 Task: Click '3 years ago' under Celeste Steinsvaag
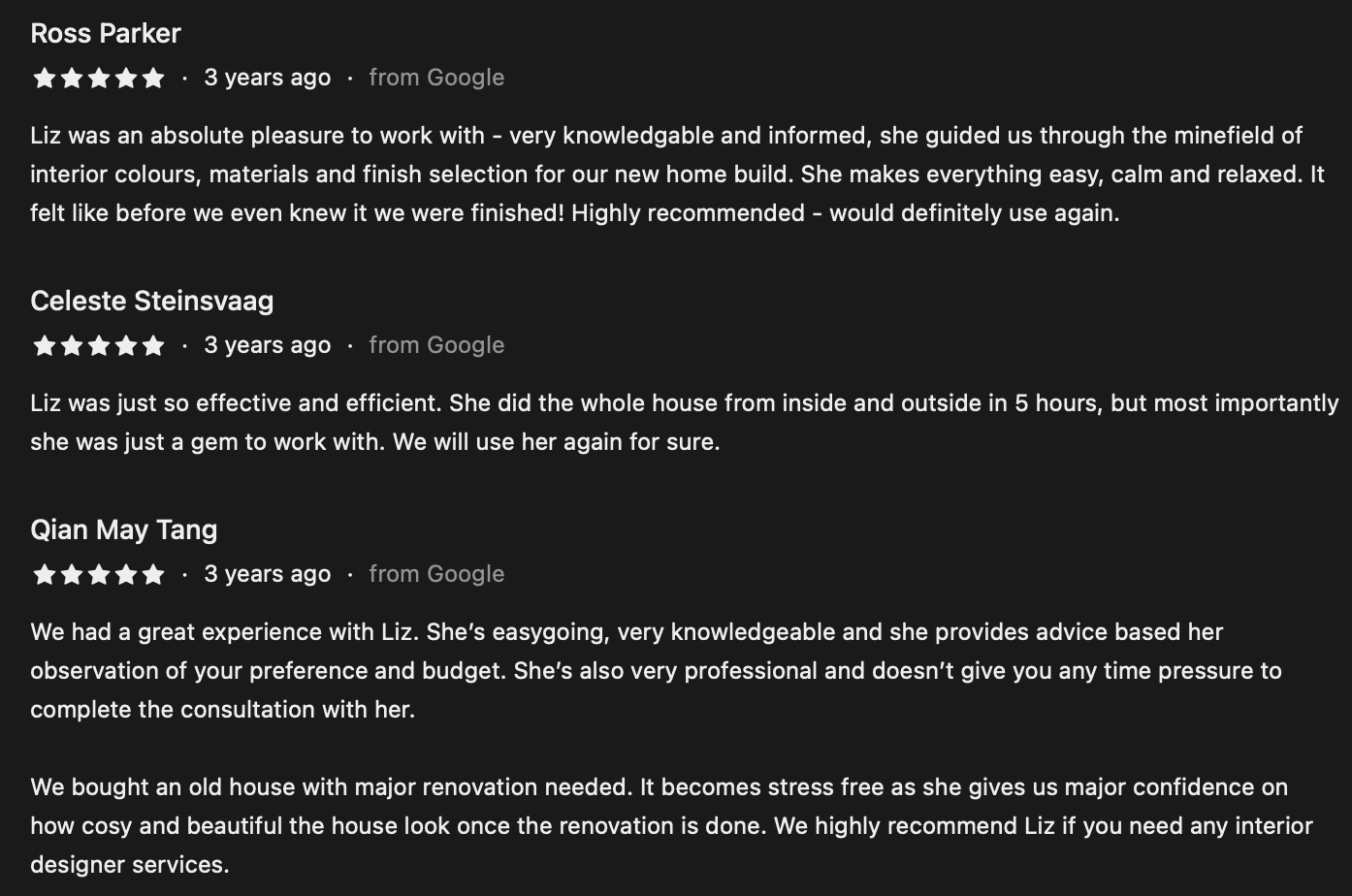tap(268, 345)
